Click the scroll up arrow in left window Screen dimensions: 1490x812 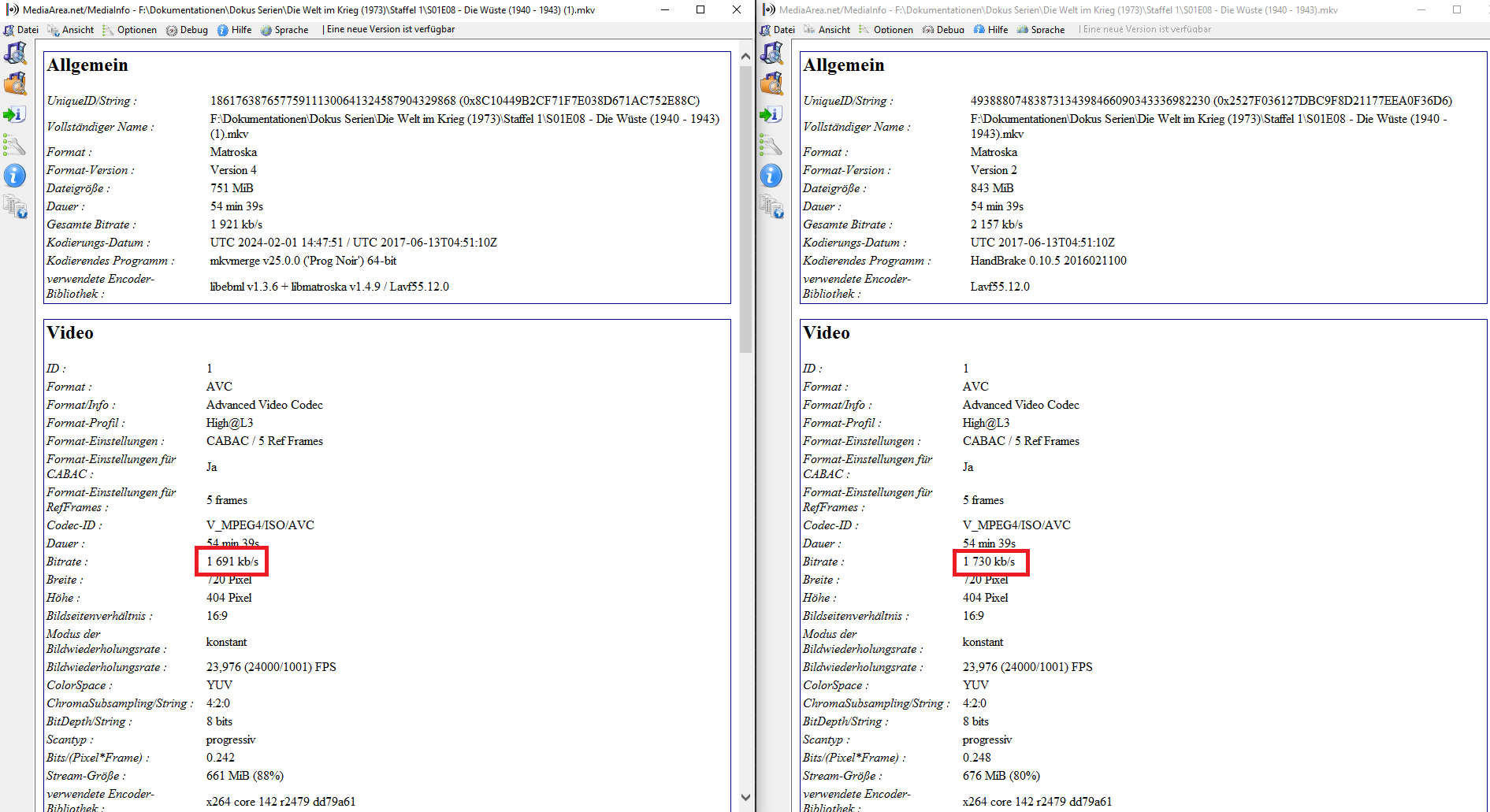745,57
